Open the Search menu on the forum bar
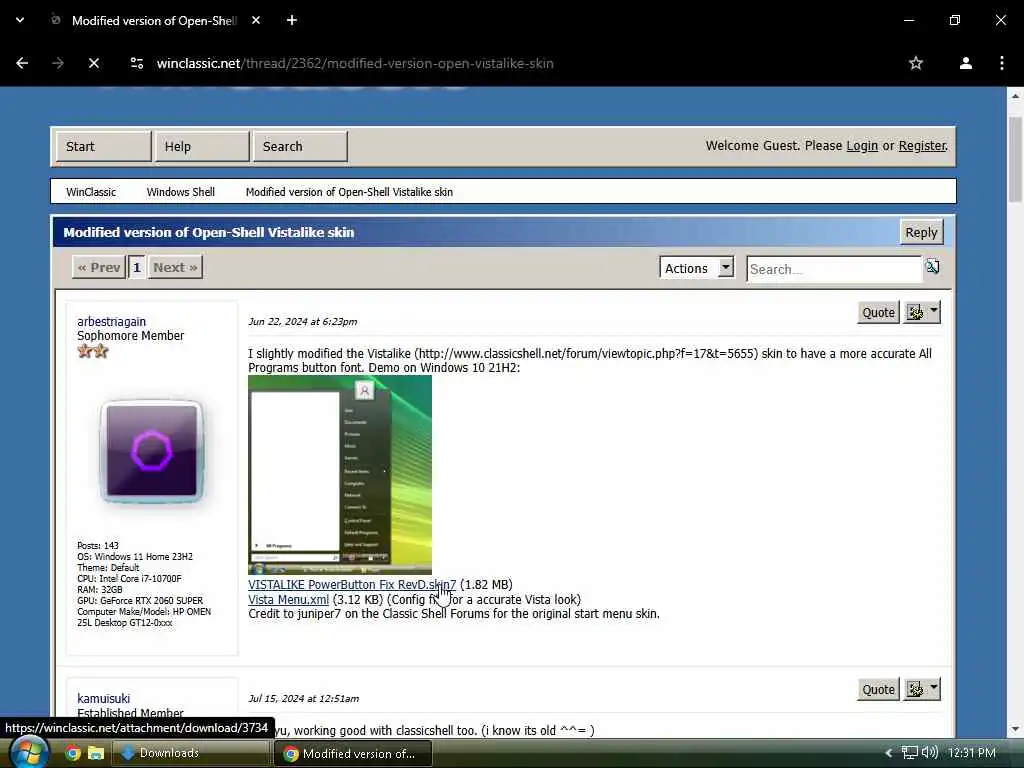 pyautogui.click(x=300, y=146)
